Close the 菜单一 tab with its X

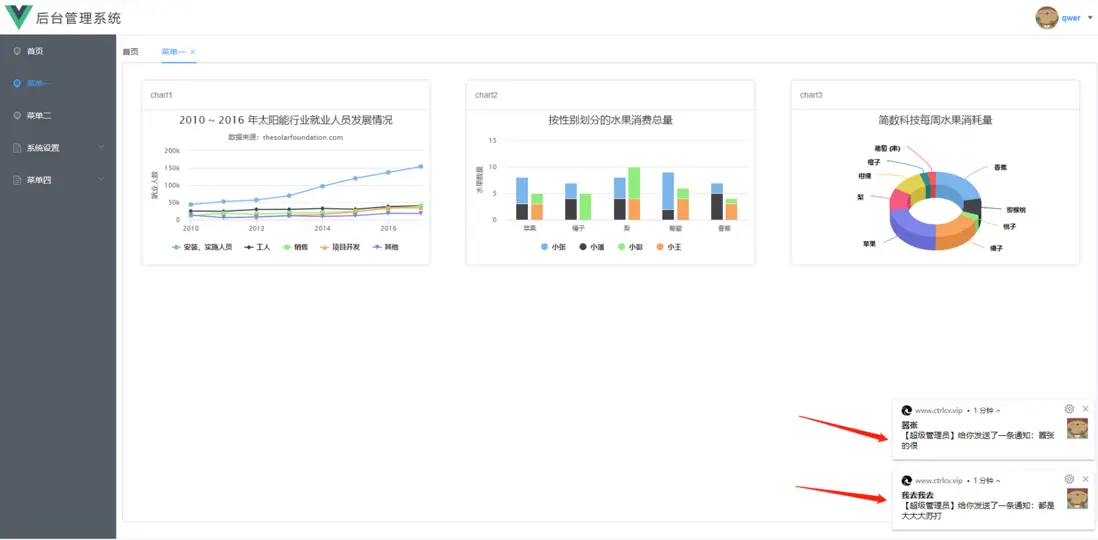(x=193, y=52)
